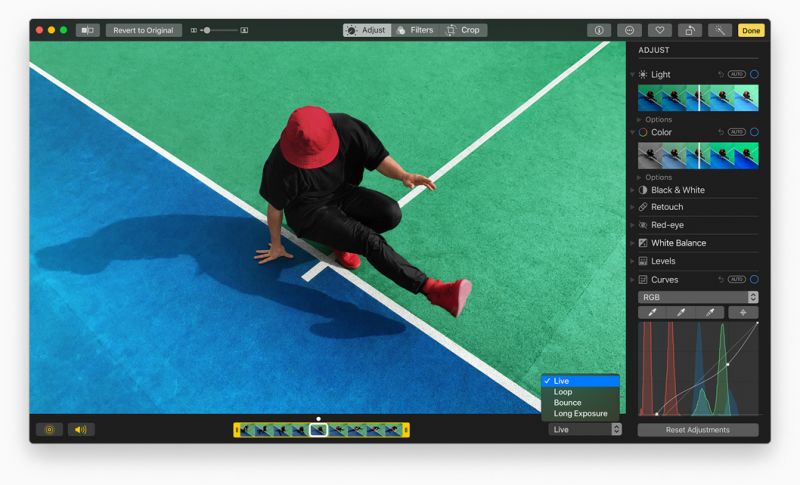Switch to the Crop tab

tap(464, 30)
